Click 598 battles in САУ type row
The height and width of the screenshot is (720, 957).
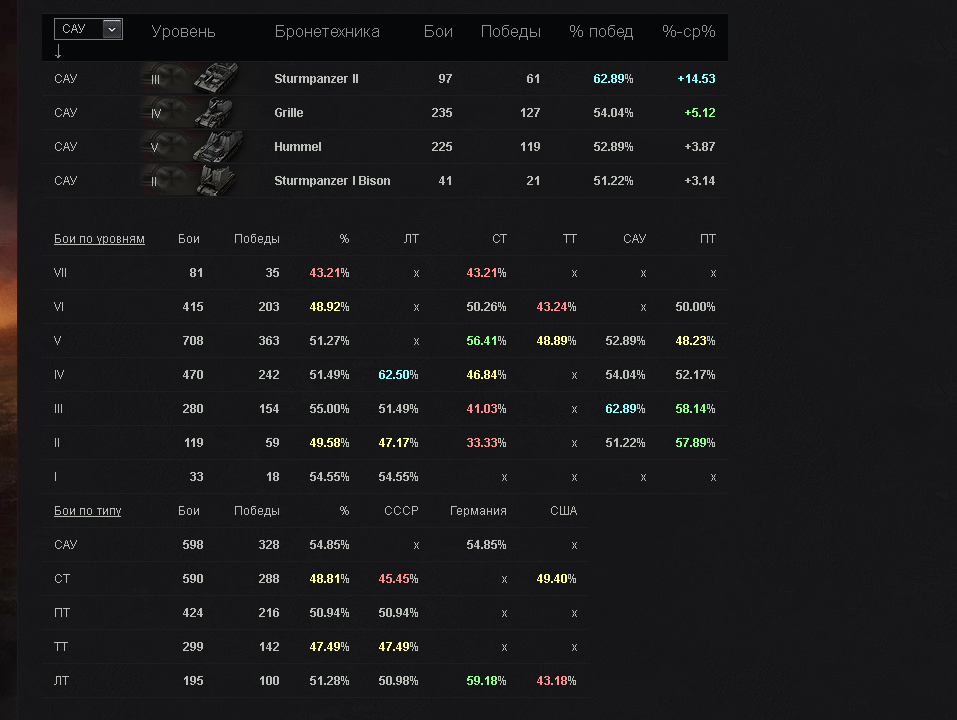(x=193, y=545)
